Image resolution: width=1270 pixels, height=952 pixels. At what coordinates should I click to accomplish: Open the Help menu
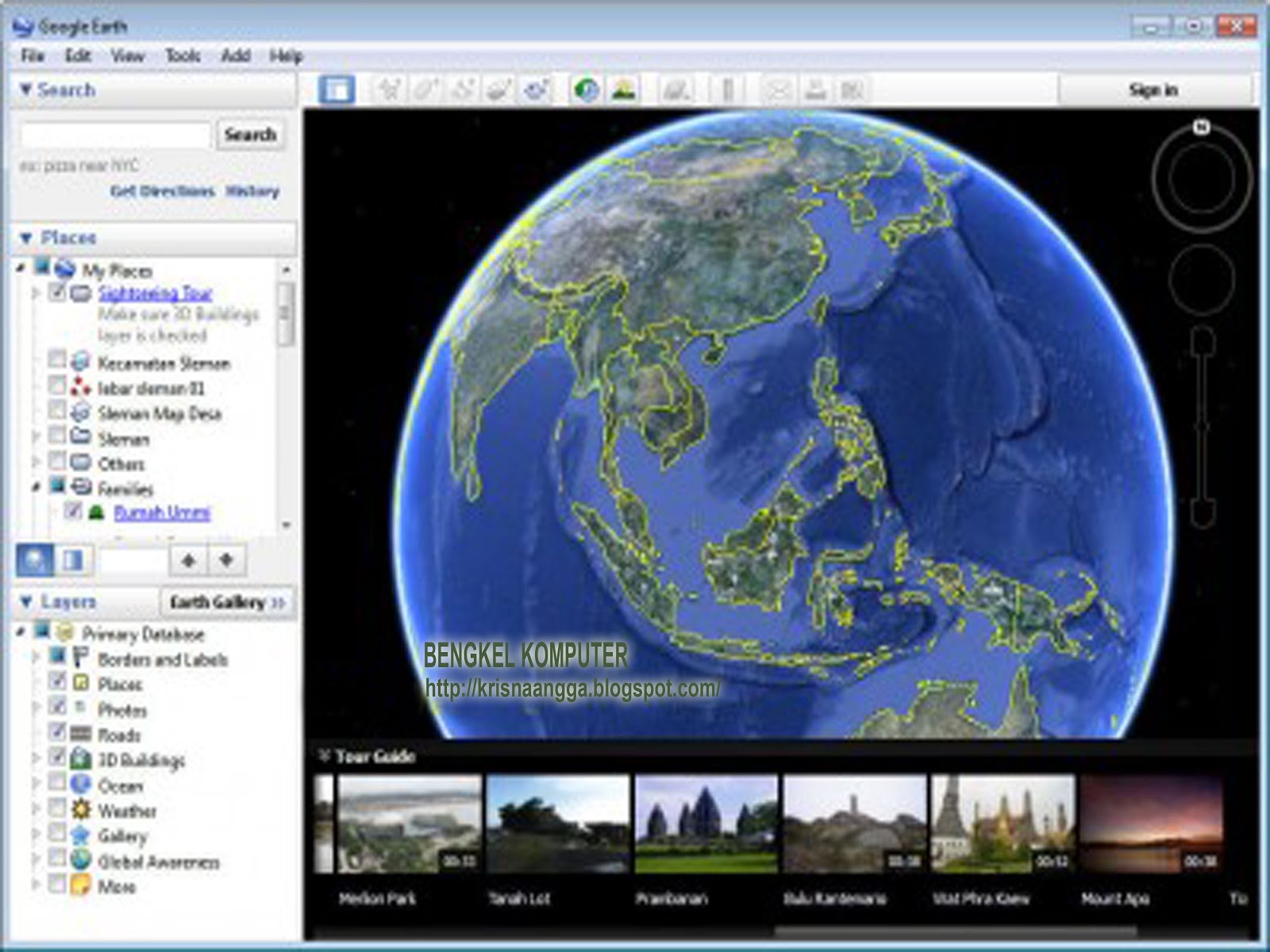click(286, 56)
